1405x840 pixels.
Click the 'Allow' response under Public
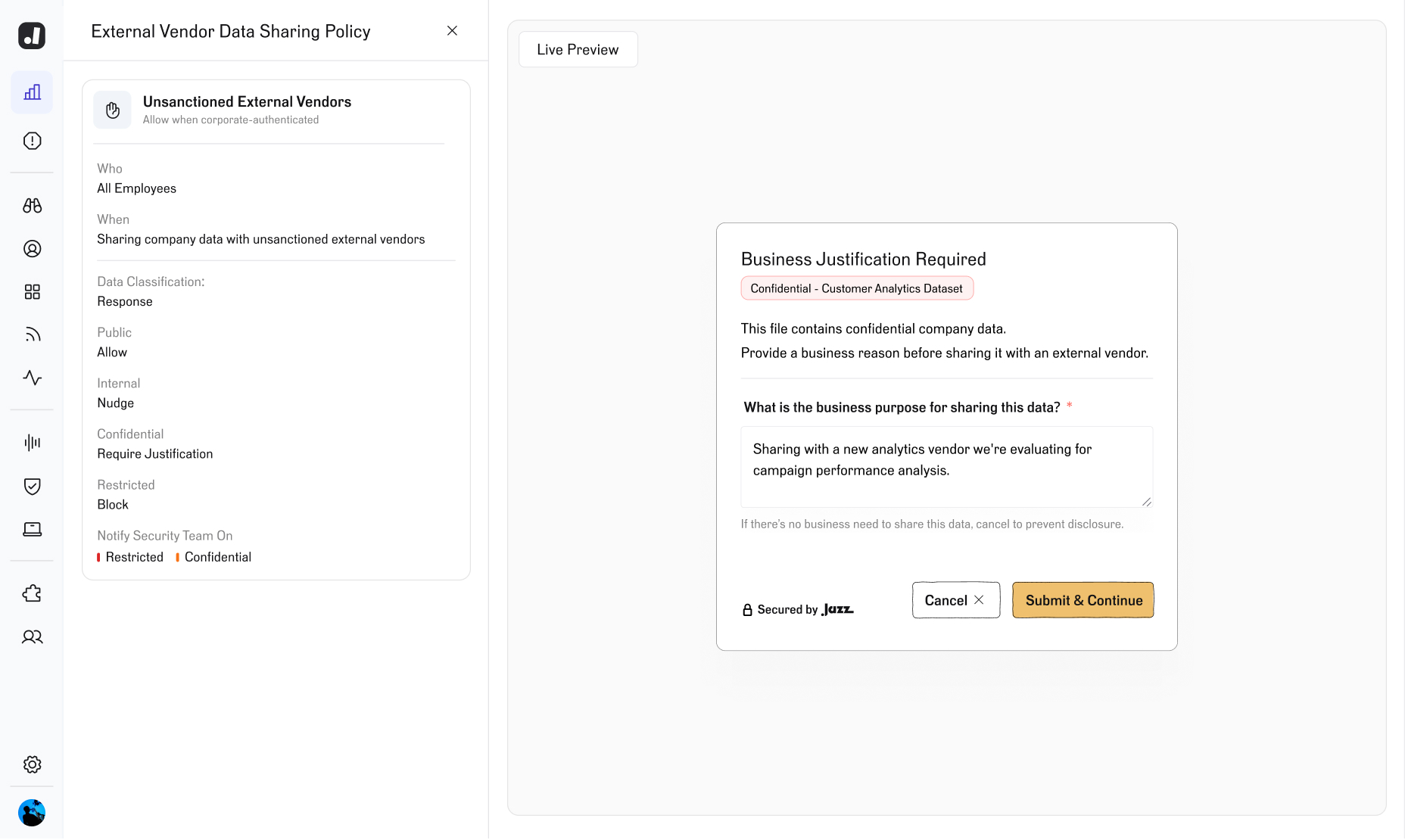112,353
